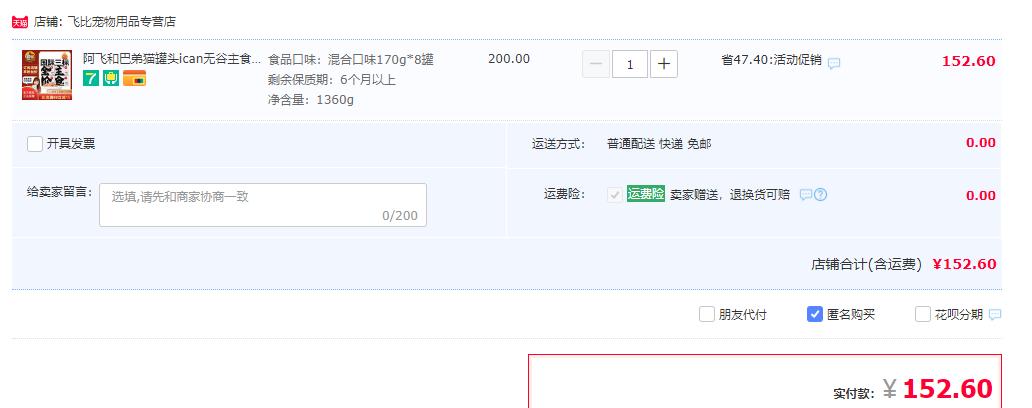Tick the 开具发票 invoice checkbox
The height and width of the screenshot is (408, 1032).
click(x=35, y=143)
